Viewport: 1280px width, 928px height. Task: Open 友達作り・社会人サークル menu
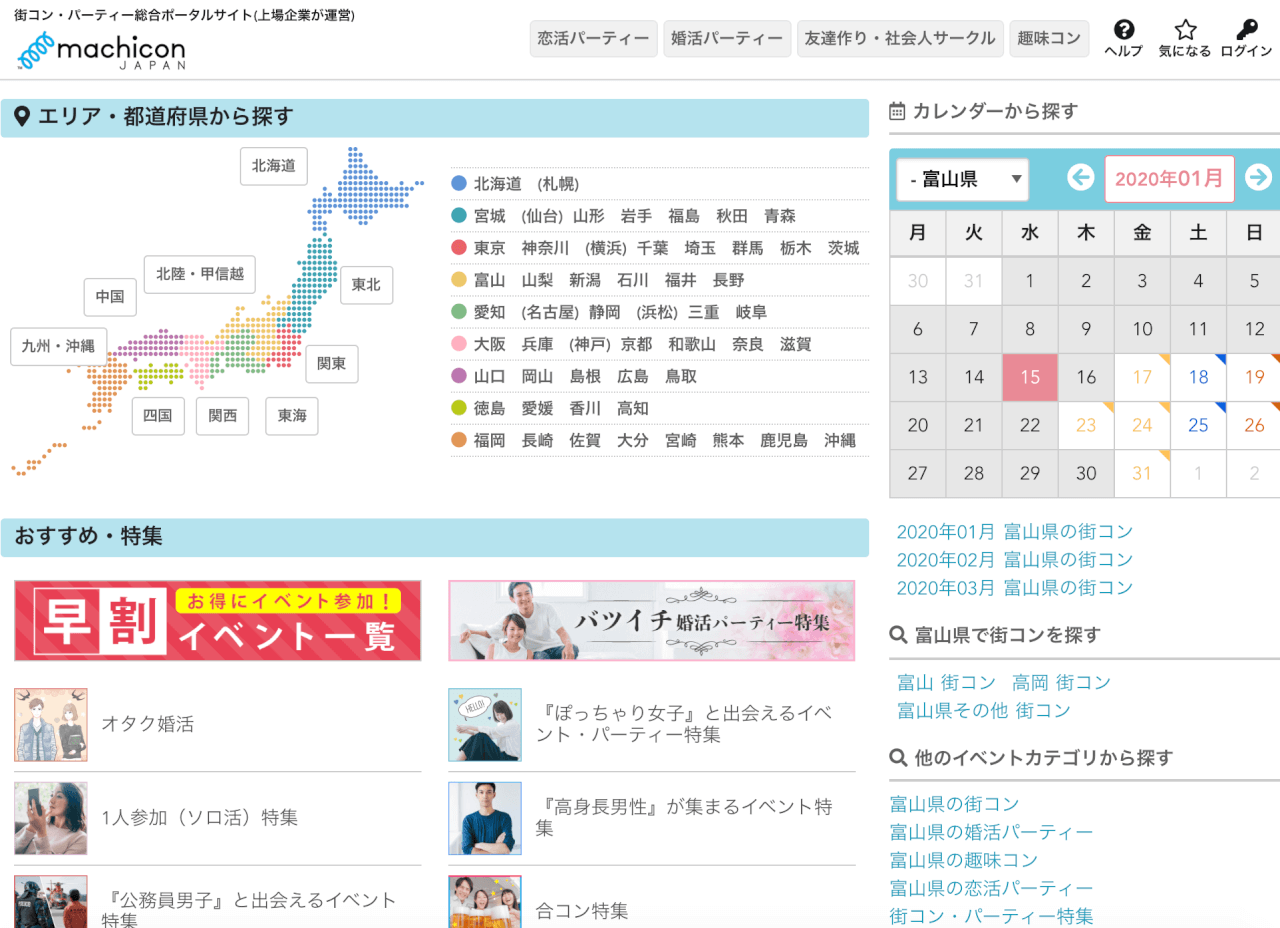tap(900, 39)
